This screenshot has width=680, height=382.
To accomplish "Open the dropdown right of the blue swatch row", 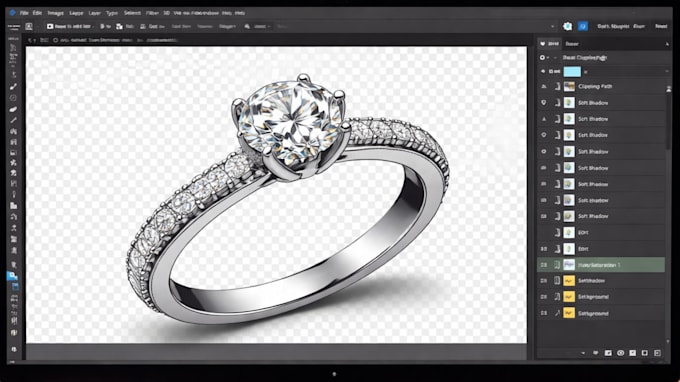I will (x=667, y=72).
